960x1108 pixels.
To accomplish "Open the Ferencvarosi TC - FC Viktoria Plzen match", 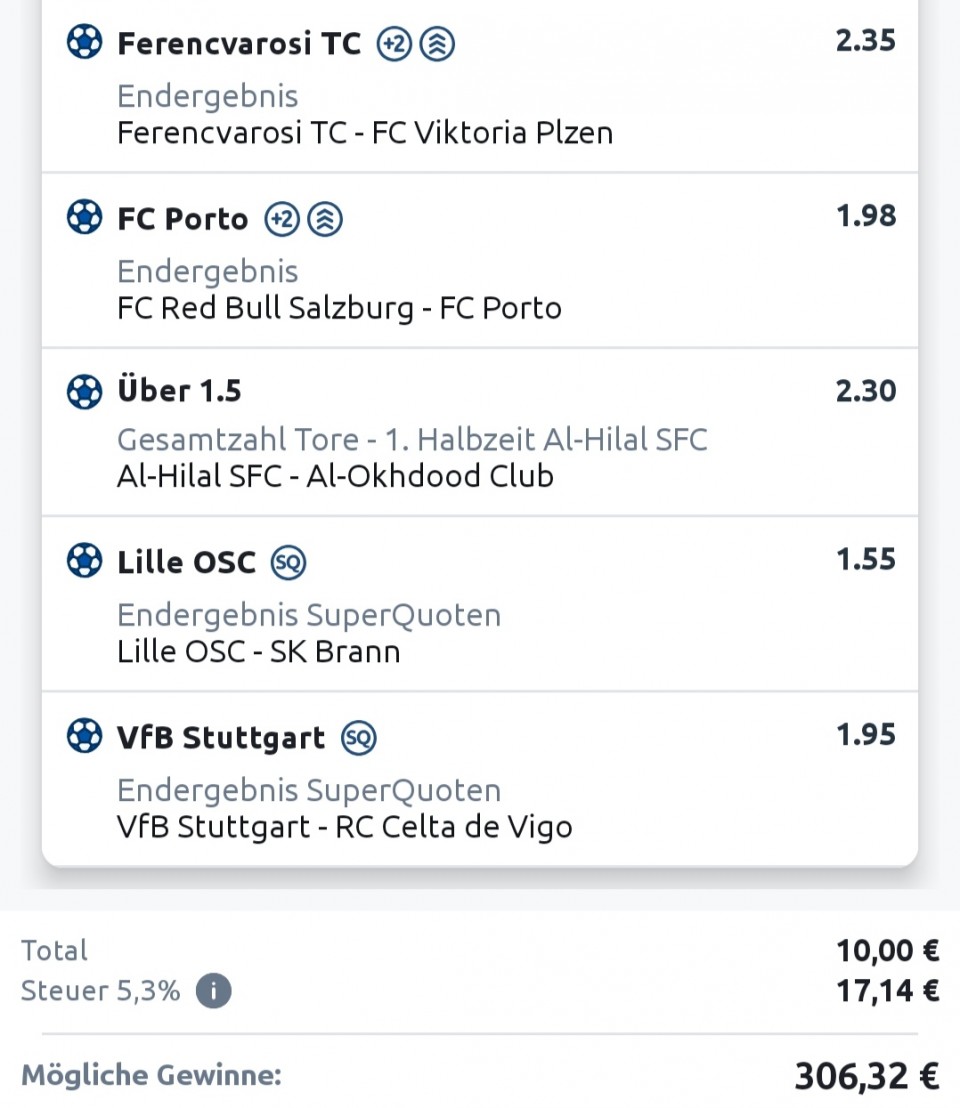I will coord(365,132).
